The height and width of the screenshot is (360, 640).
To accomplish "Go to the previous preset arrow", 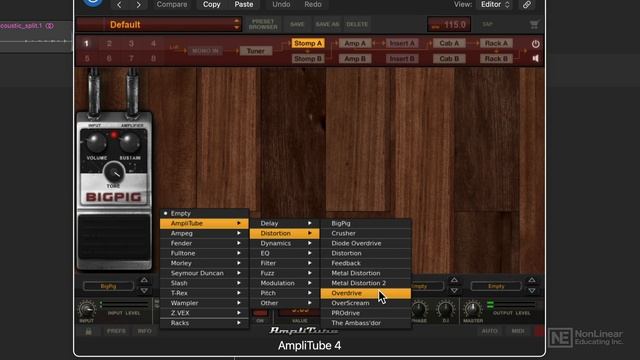I will [x=119, y=4].
